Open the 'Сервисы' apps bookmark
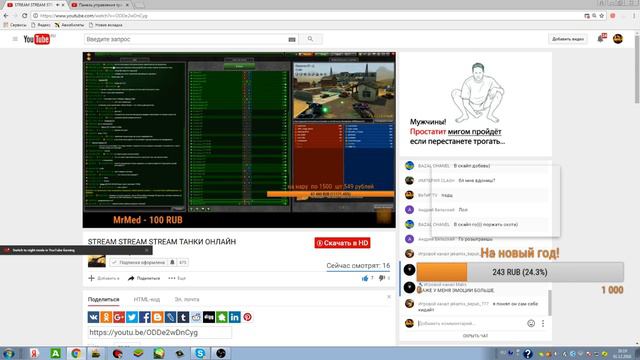Image resolution: width=640 pixels, height=360 pixels. (15, 25)
